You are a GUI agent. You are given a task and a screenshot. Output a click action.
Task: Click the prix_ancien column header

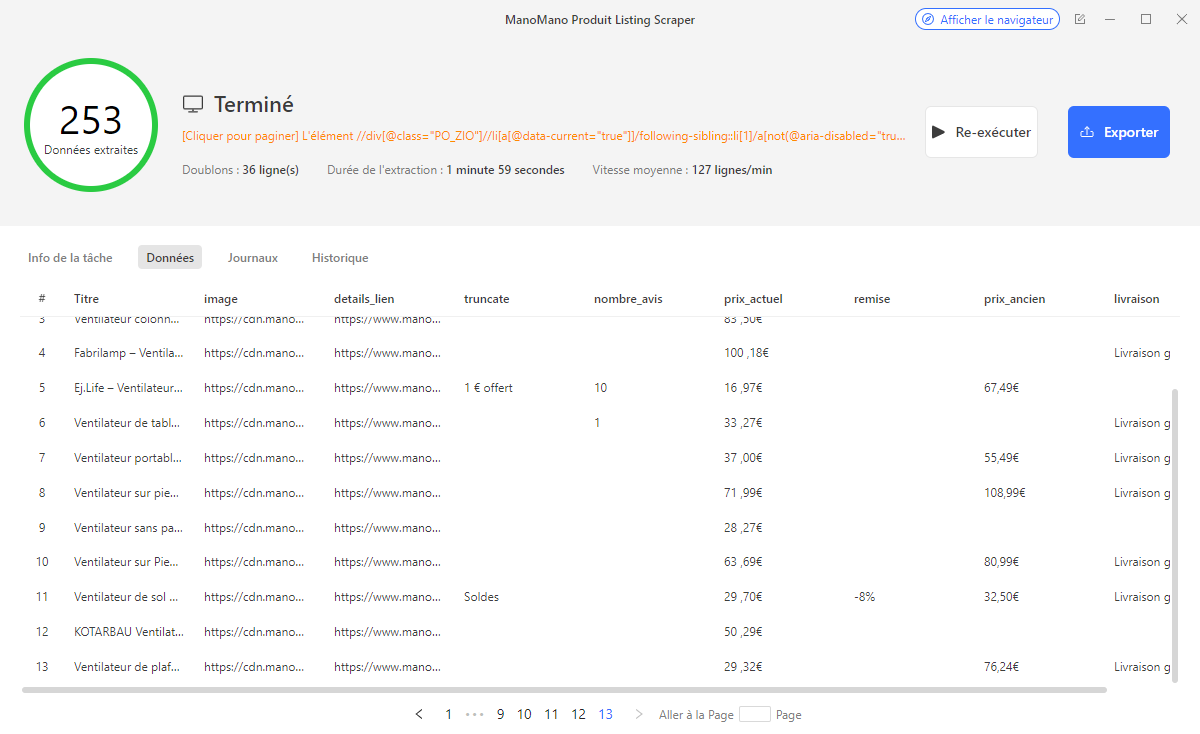[x=1014, y=299]
